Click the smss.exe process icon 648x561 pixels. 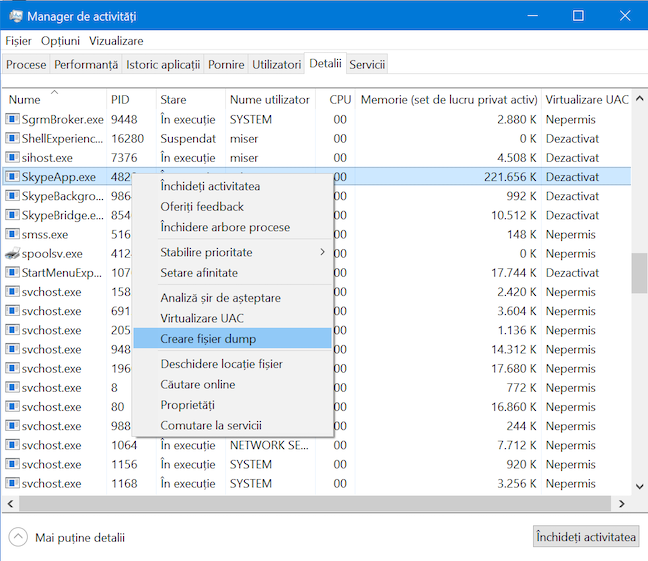(x=12, y=234)
